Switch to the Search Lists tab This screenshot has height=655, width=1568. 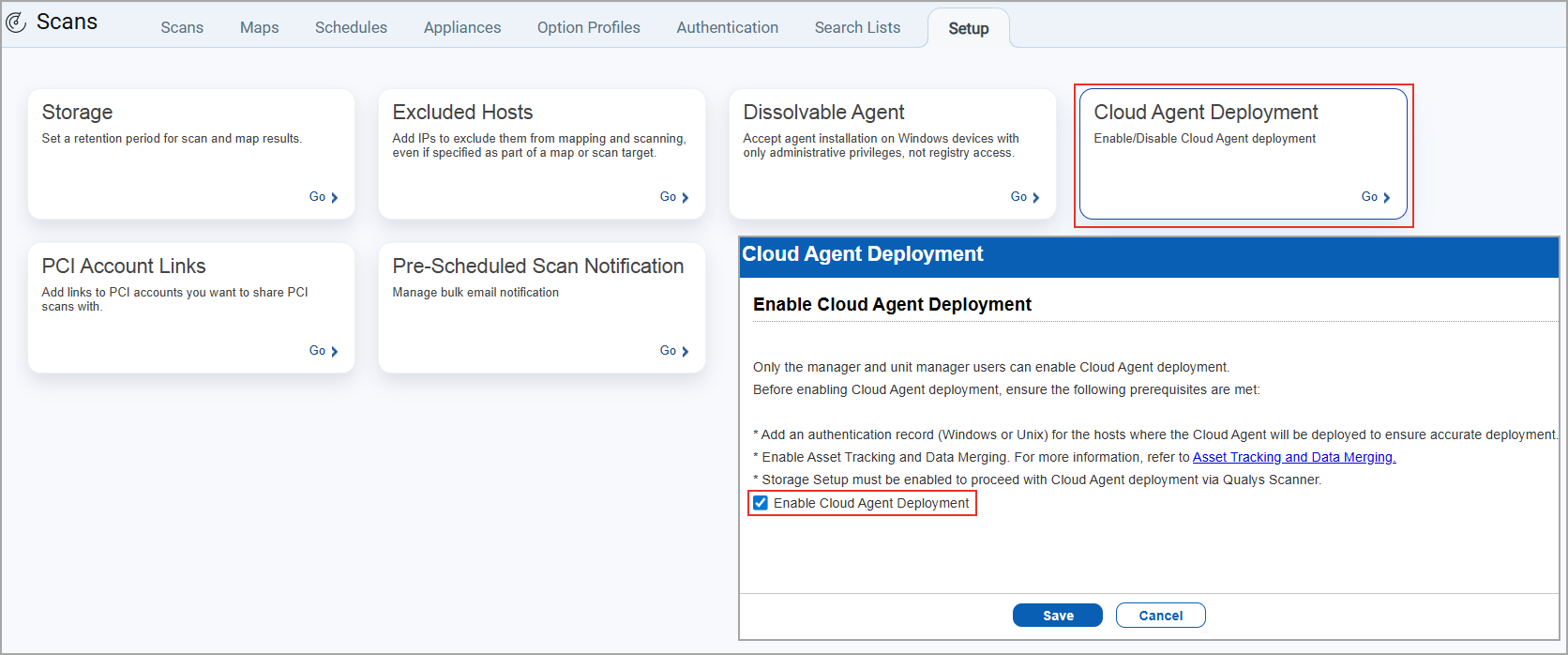[857, 28]
